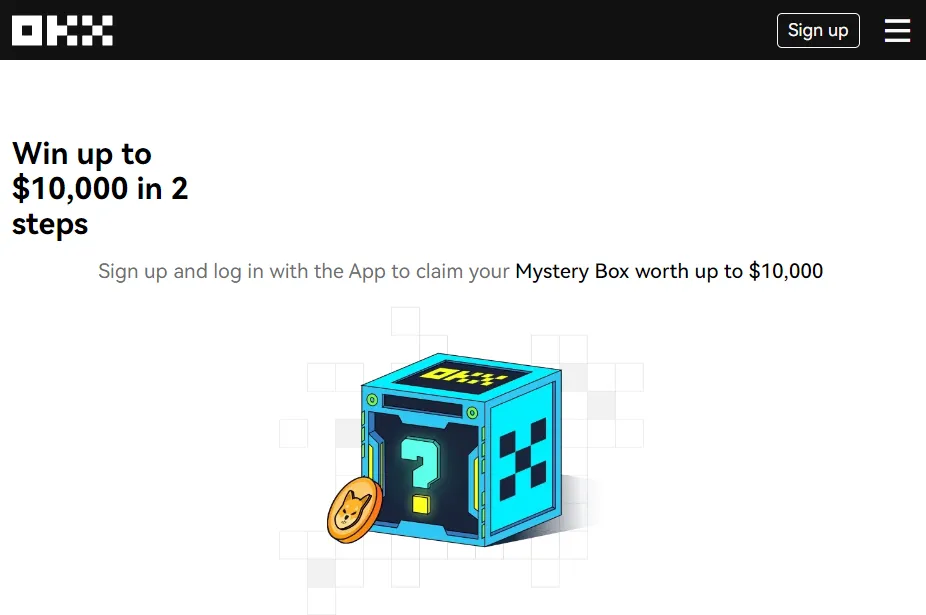This screenshot has height=615, width=926.
Task: Click the OKX logo in the header
Action: click(x=62, y=30)
